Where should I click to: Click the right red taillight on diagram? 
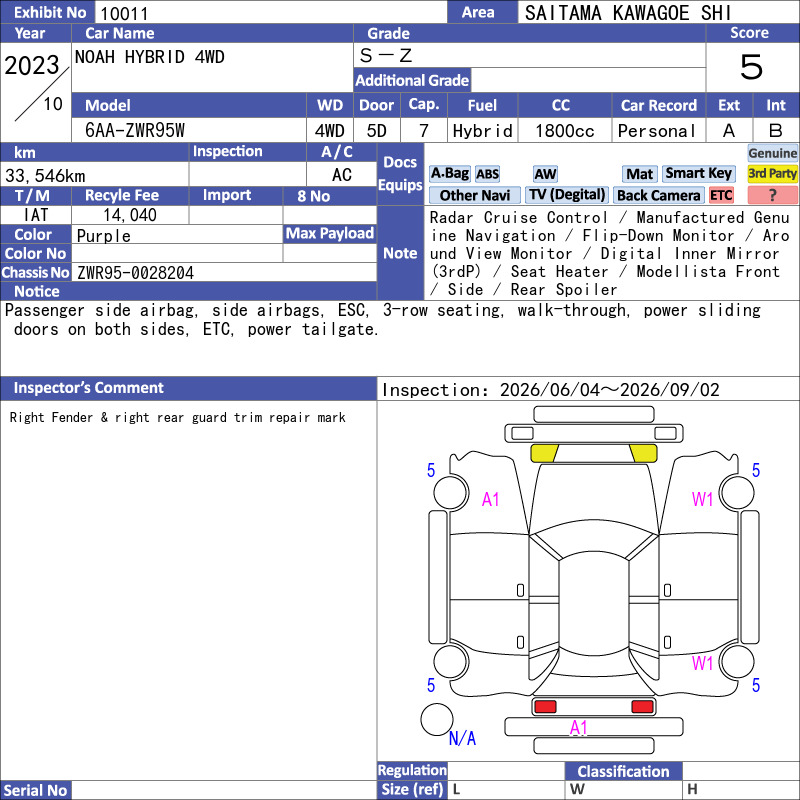pos(642,707)
